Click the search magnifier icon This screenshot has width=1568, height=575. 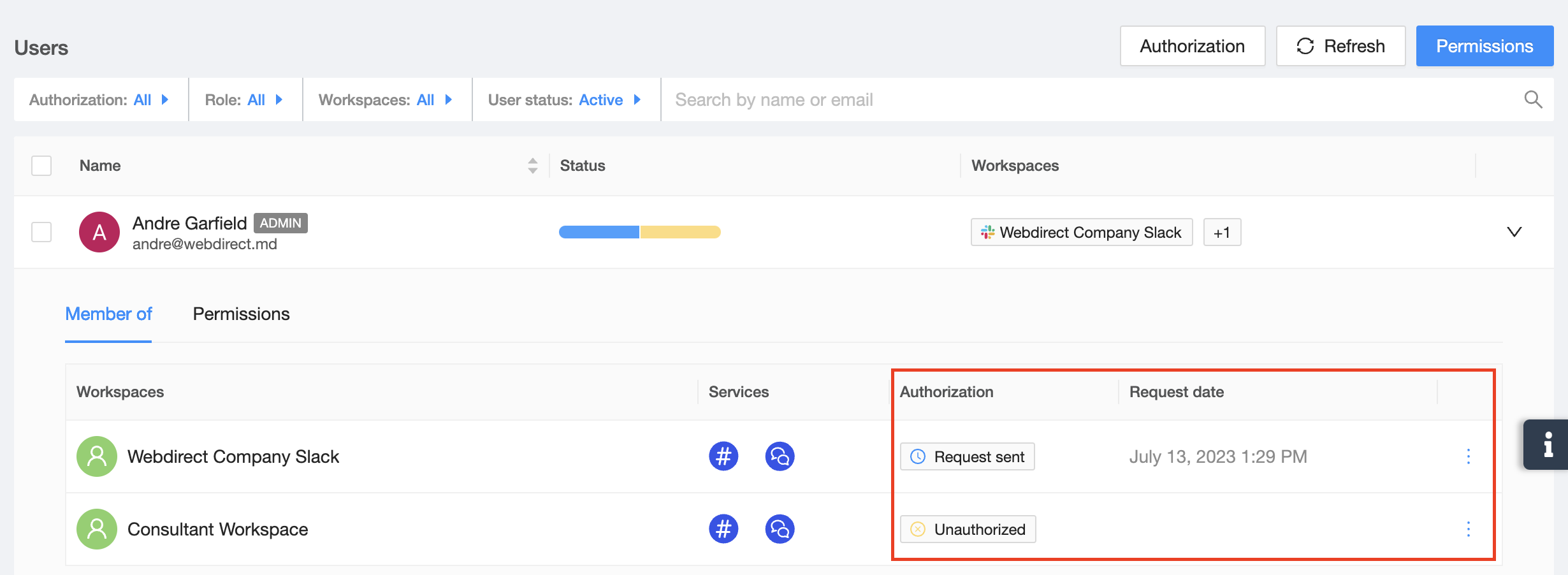click(x=1533, y=99)
